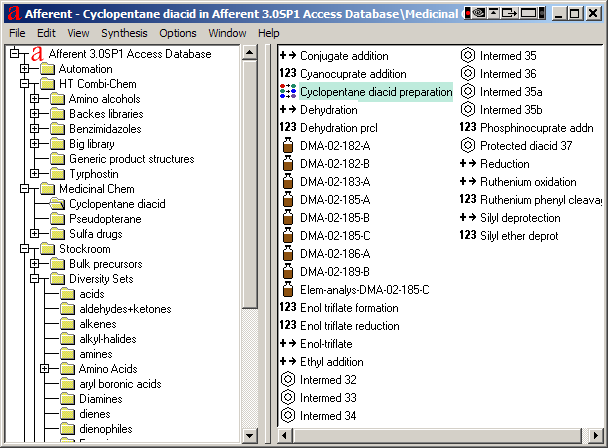The image size is (608, 448).
Task: Collapse the Medicinal Chem folder node
Action: click(25, 189)
